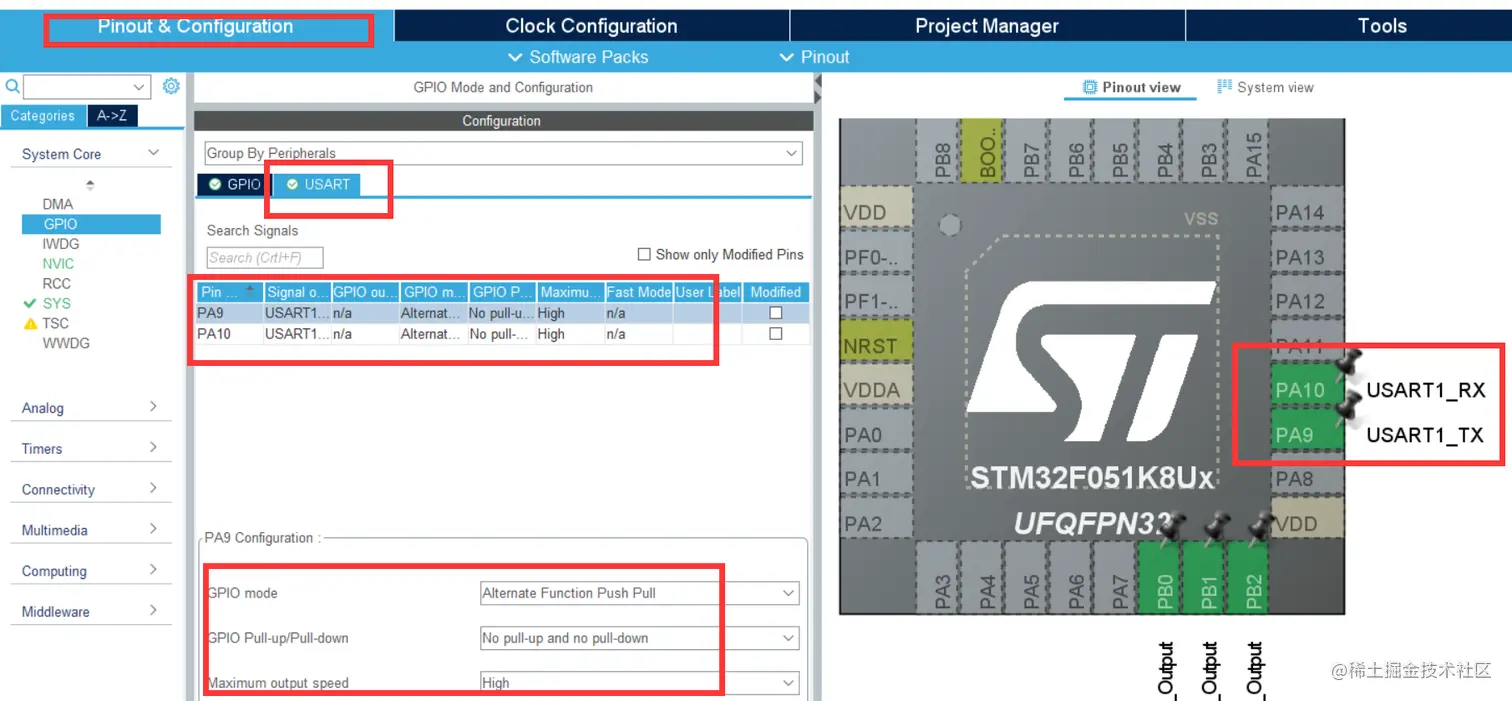Open the Project Manager tab
1512x701 pixels.
point(987,26)
